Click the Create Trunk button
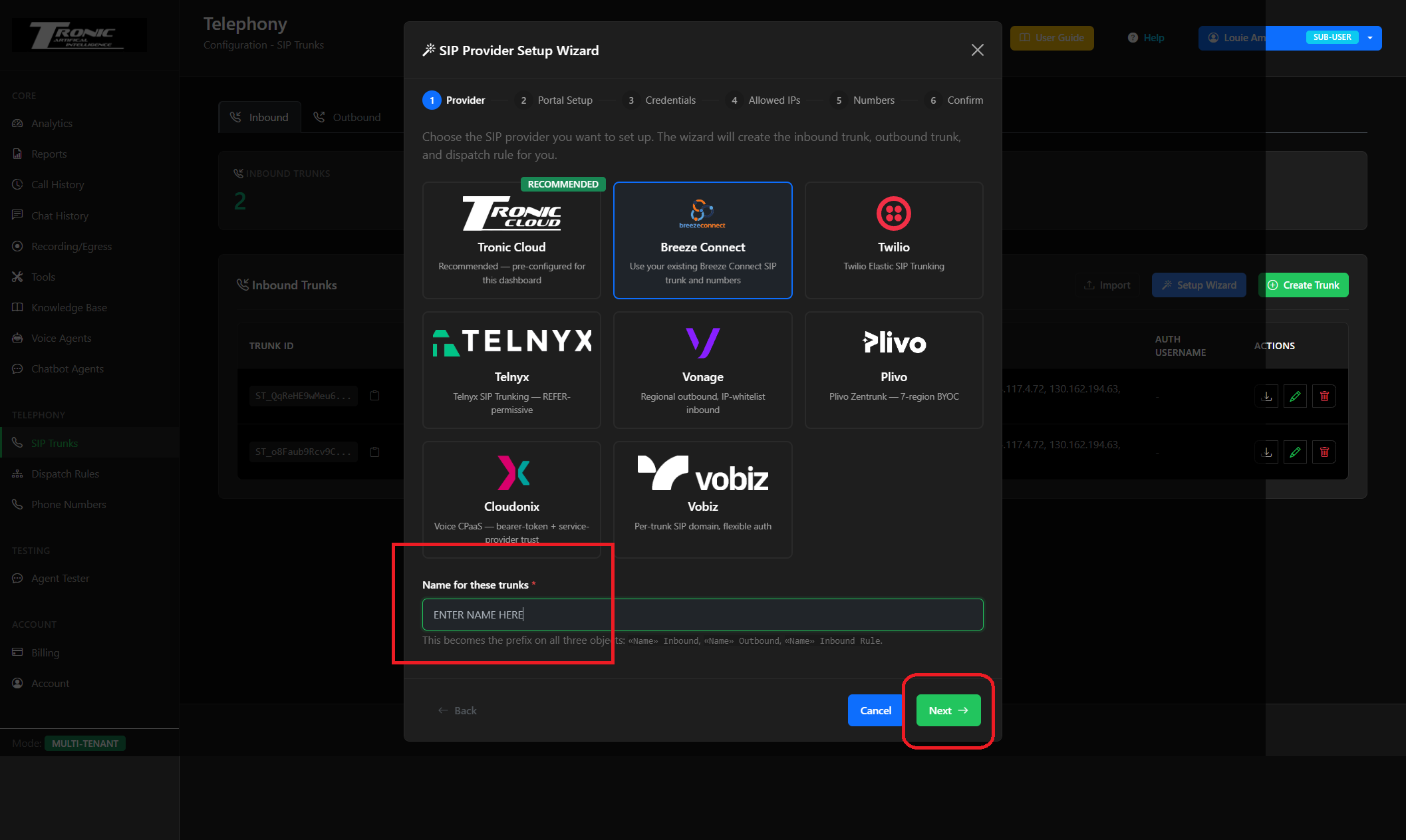Image resolution: width=1406 pixels, height=840 pixels. click(x=1303, y=285)
